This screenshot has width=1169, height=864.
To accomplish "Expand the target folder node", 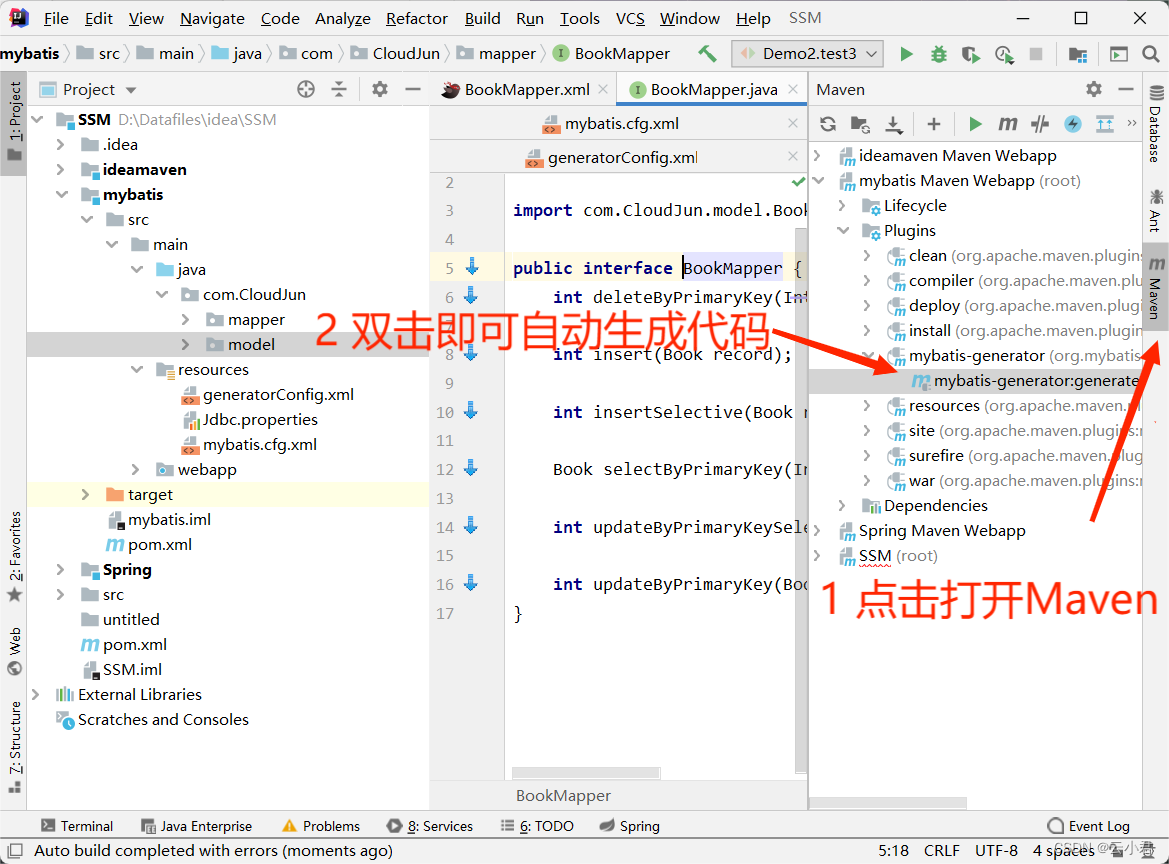I will (x=86, y=495).
